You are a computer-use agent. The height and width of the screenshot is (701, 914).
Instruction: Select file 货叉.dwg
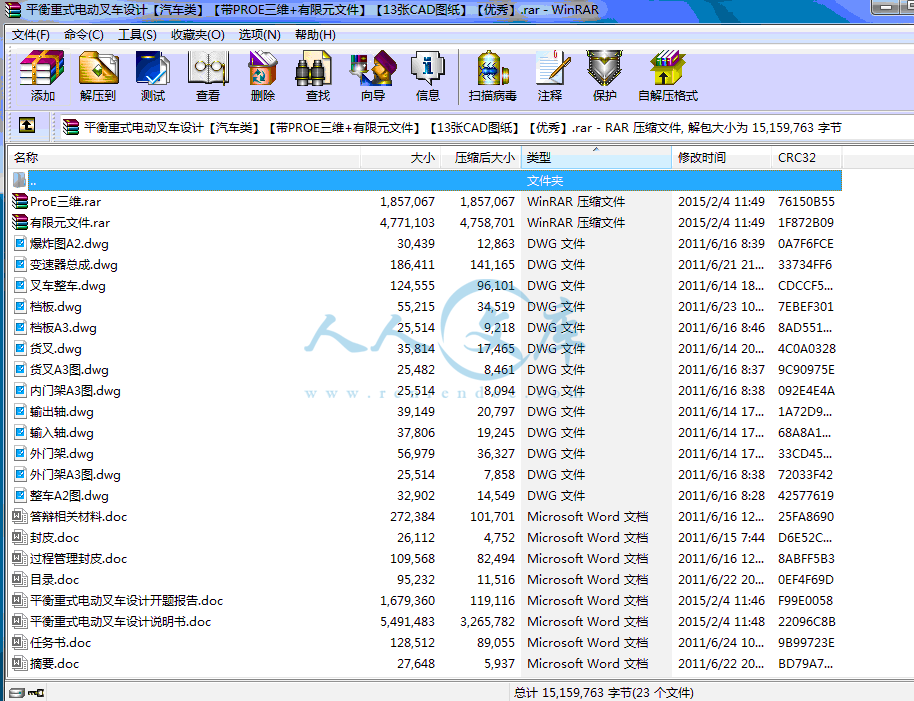click(x=55, y=348)
